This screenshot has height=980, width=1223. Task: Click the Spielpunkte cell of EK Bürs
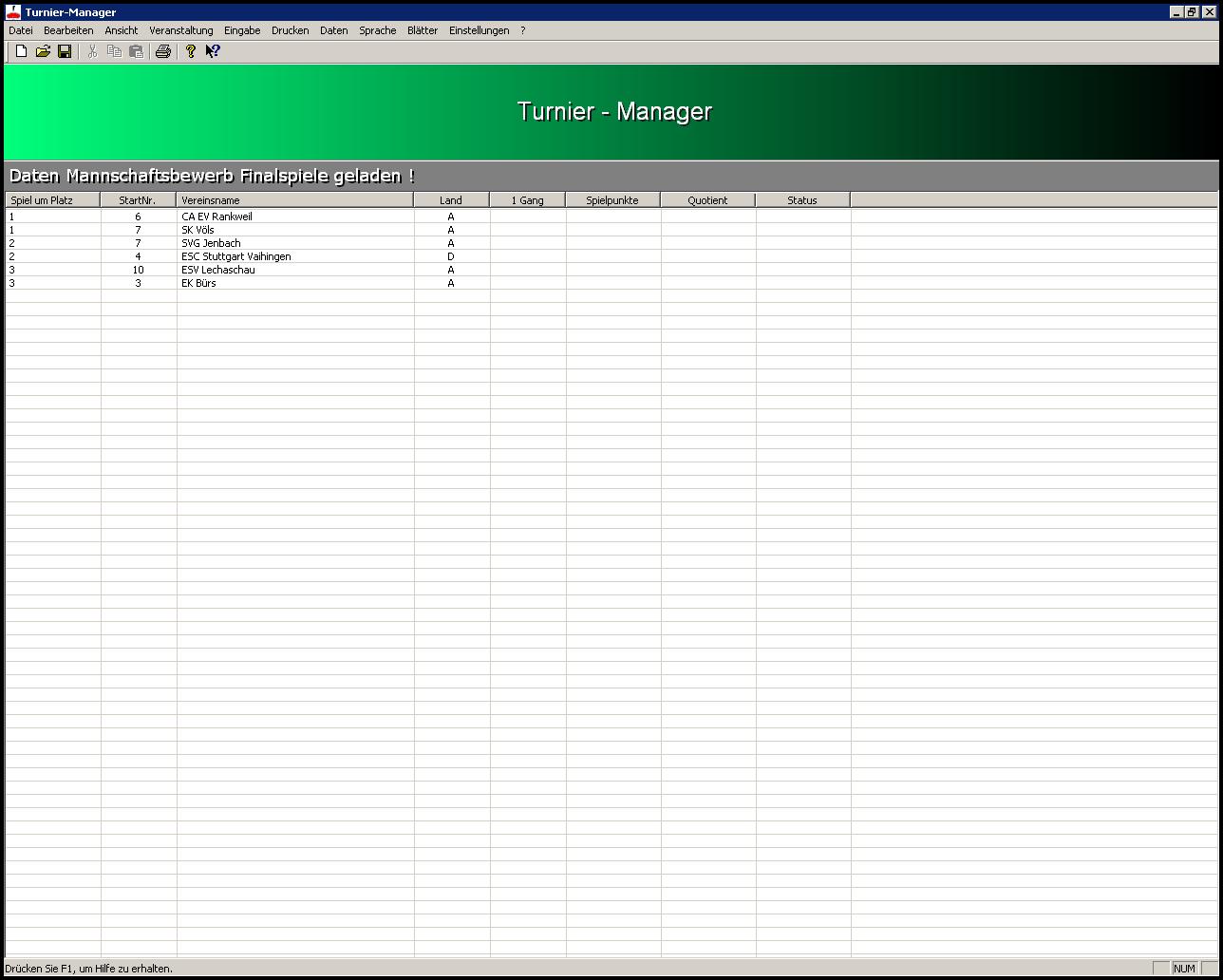coord(613,283)
